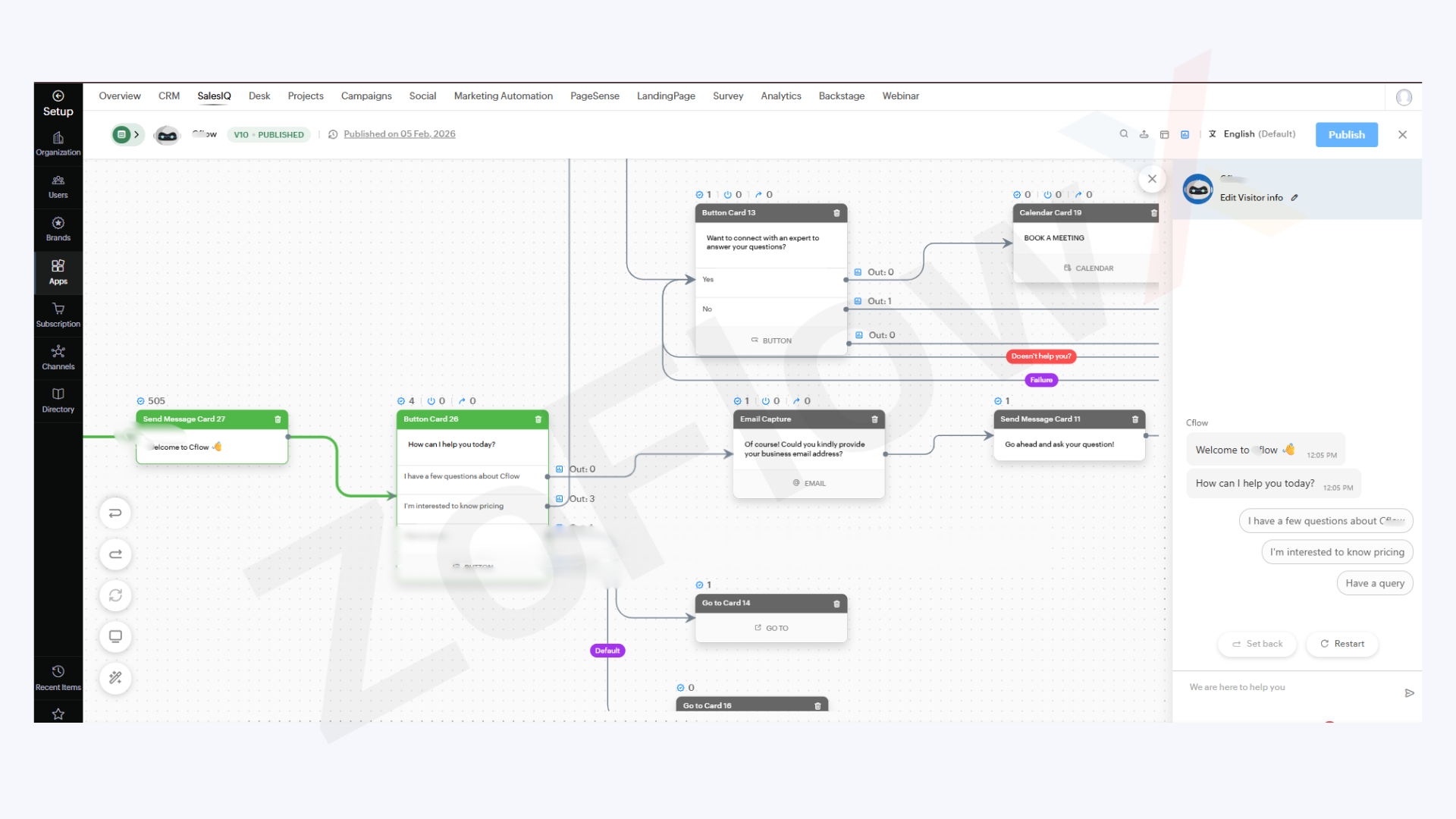Open the Analytics menu item

click(x=780, y=96)
